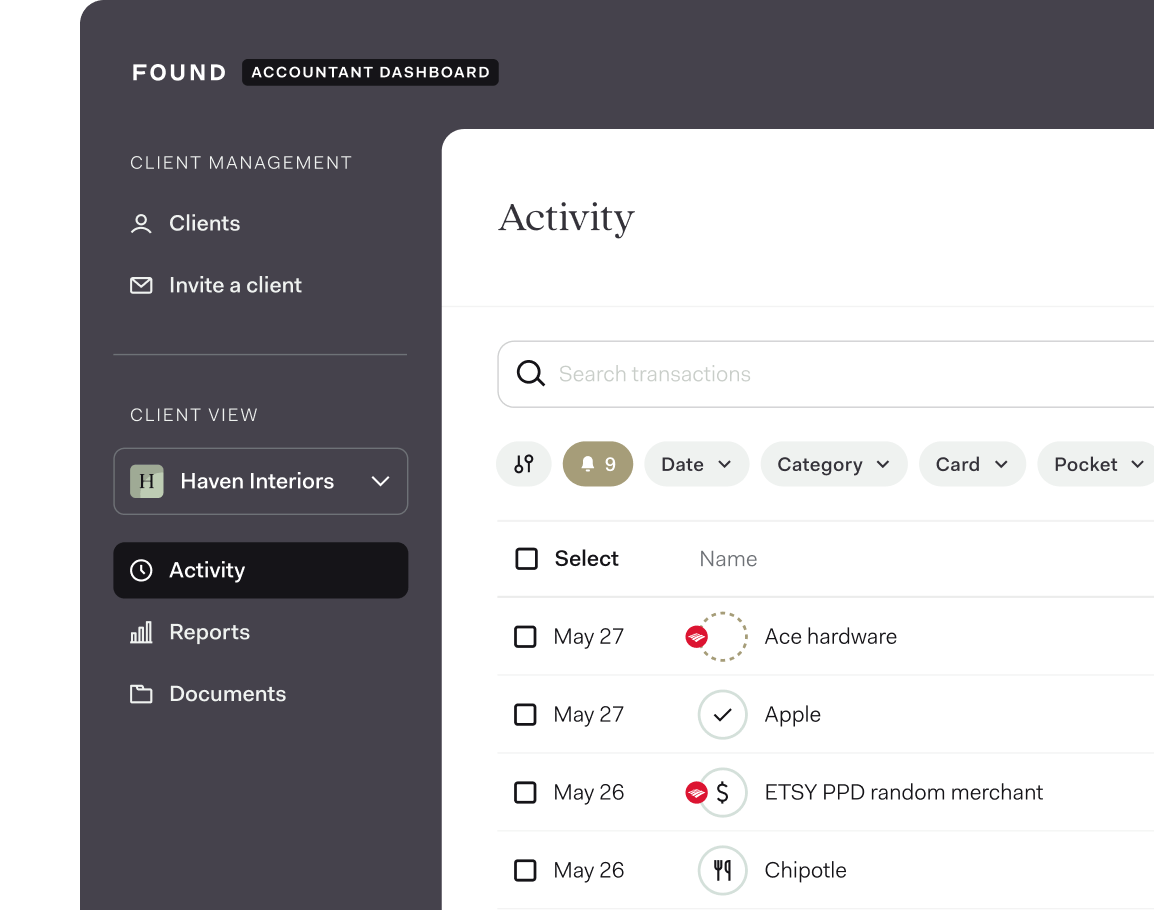The height and width of the screenshot is (910, 1154).
Task: Check the Ace hardware May 27 row
Action: coord(525,637)
